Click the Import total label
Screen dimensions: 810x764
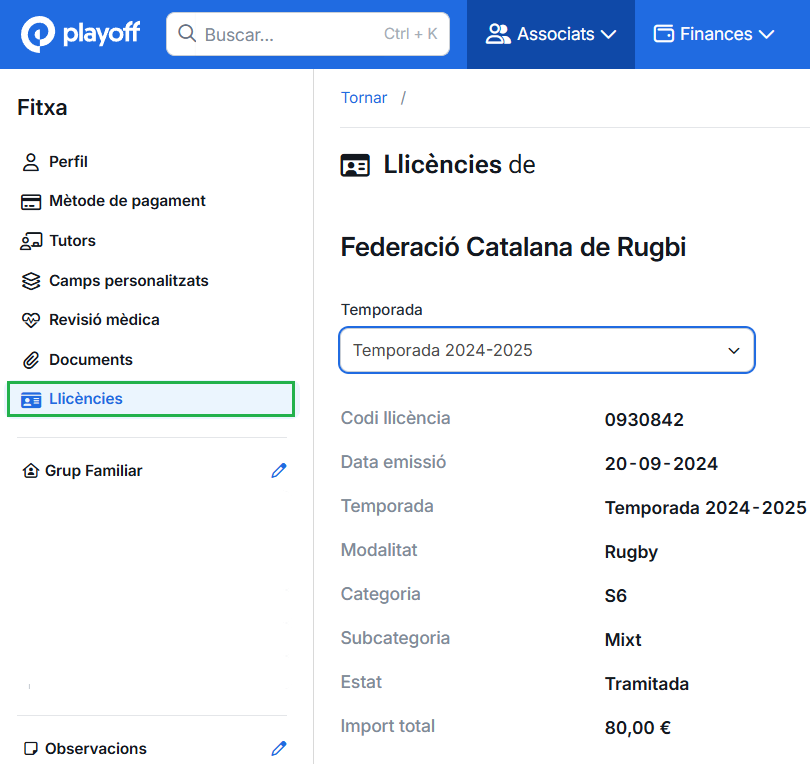coord(388,726)
